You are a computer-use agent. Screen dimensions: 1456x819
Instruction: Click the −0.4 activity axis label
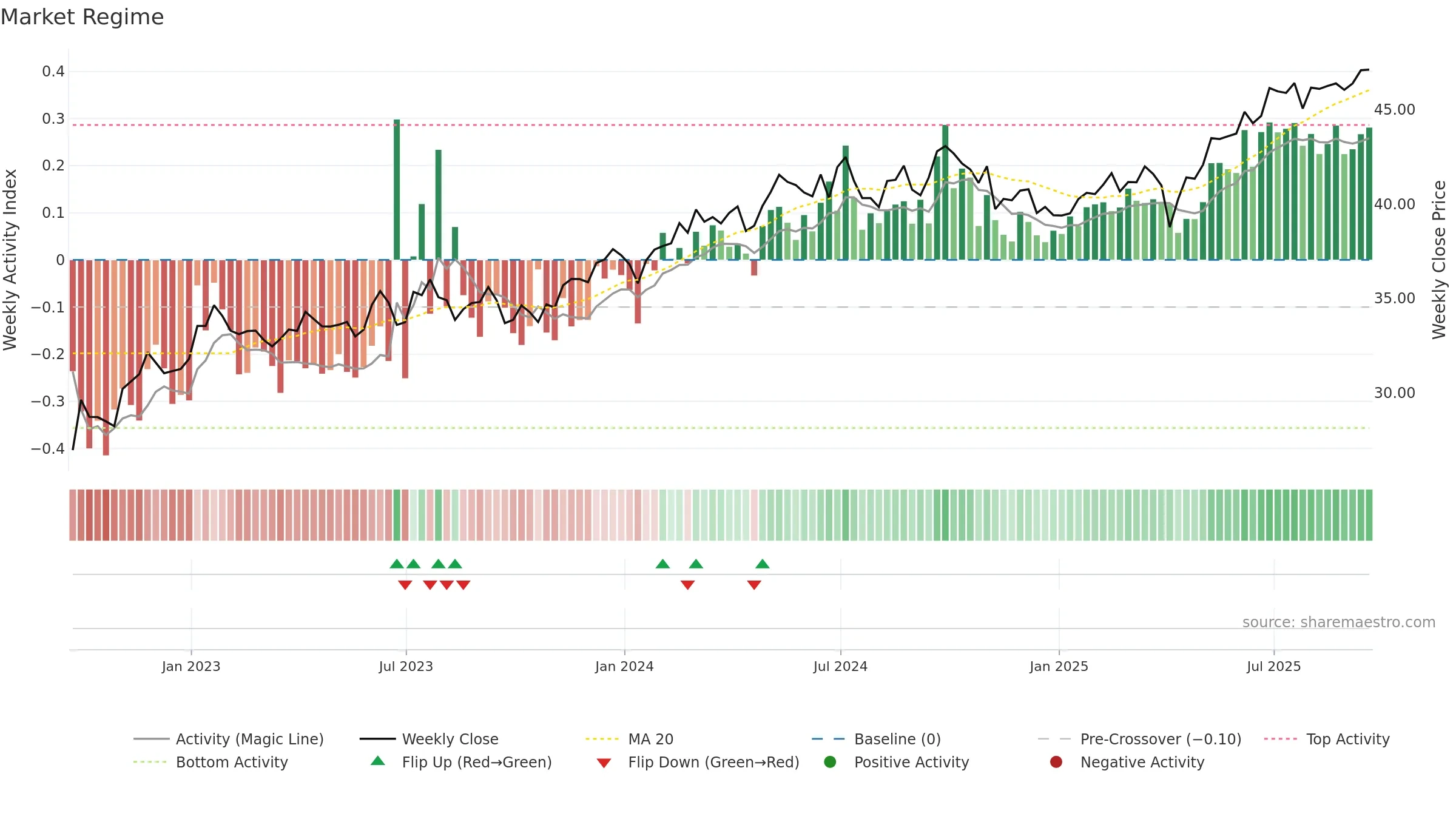click(x=48, y=449)
